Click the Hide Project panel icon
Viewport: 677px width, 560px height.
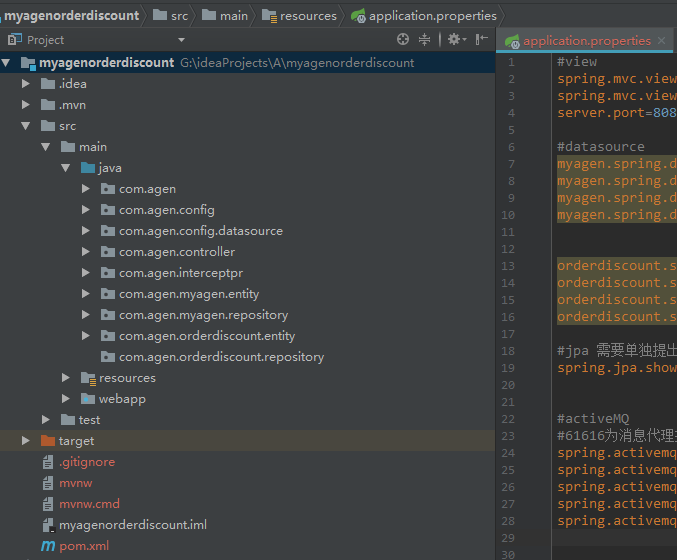[x=482, y=40]
